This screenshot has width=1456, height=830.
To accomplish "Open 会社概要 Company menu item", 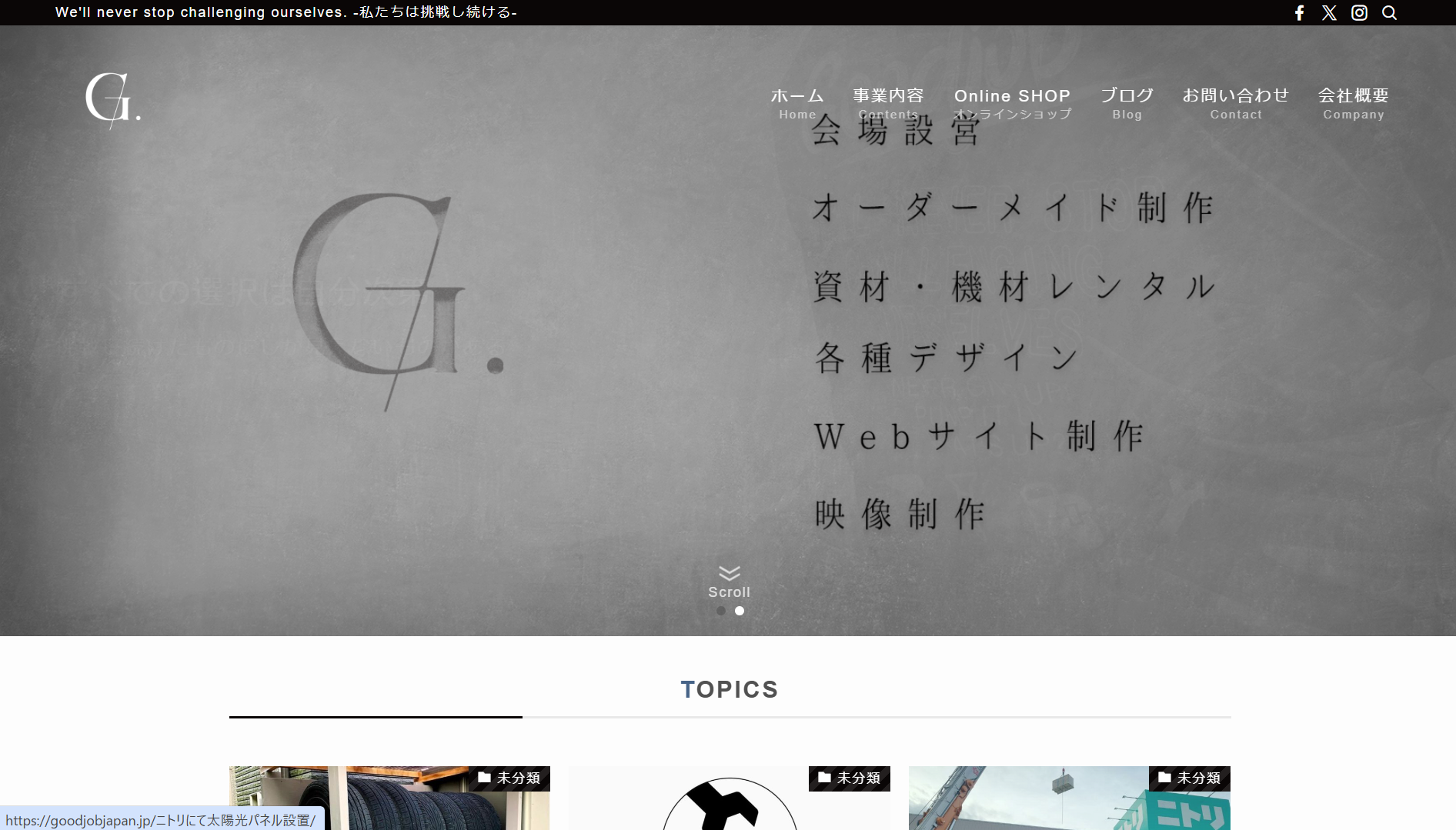I will (1354, 103).
